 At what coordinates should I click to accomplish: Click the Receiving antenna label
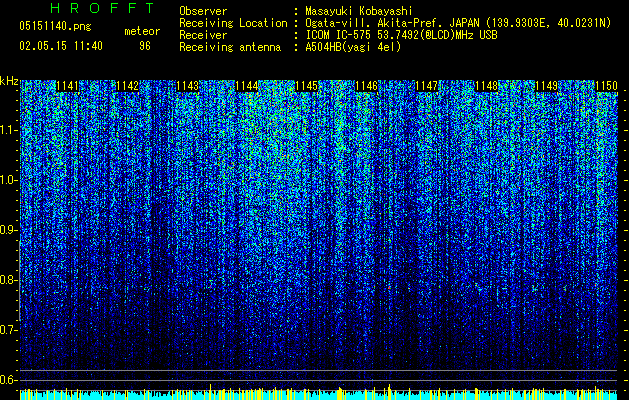coord(230,47)
